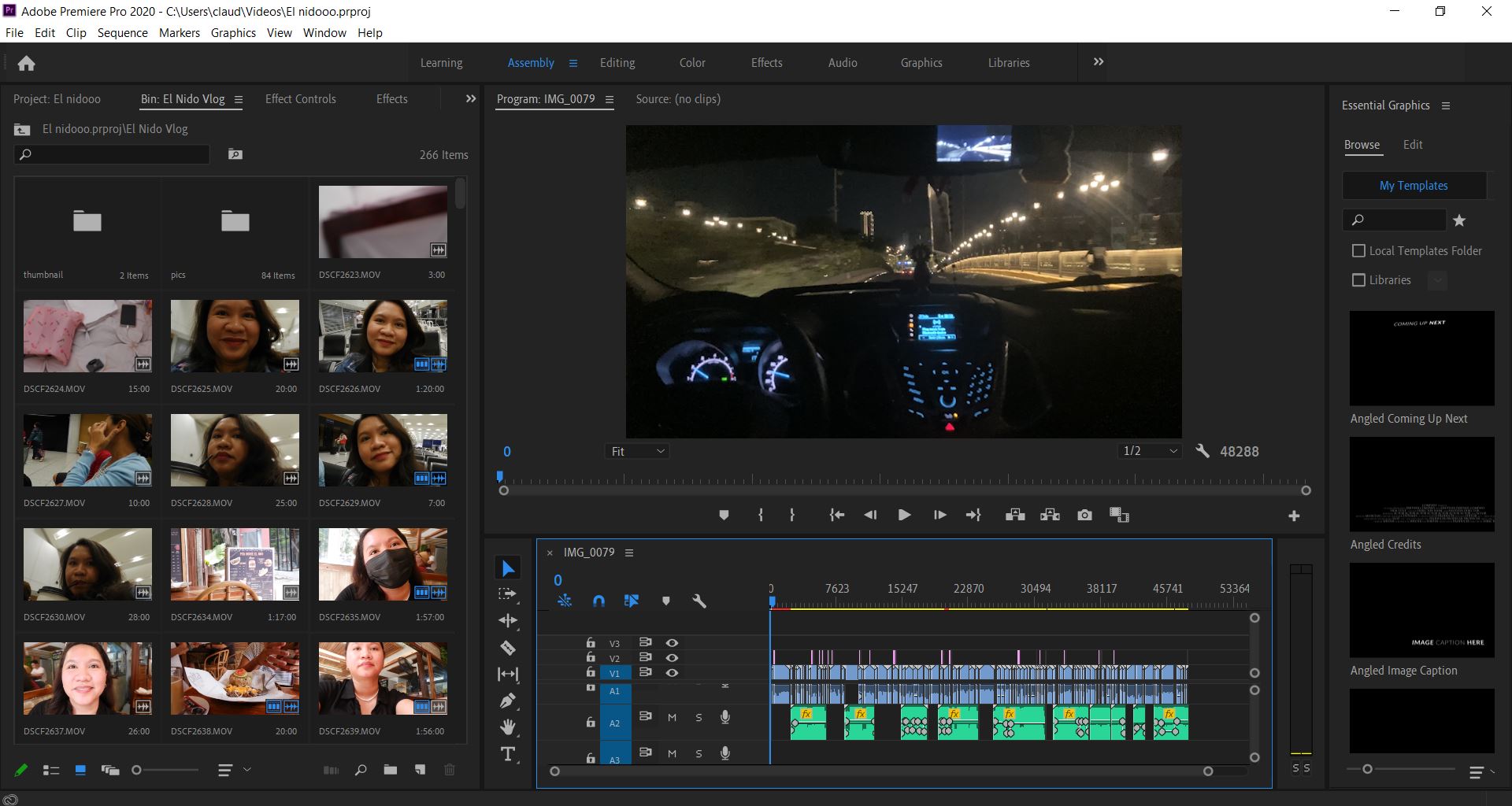Toggle V3 track lock
This screenshot has height=806, width=1512.
coord(591,642)
